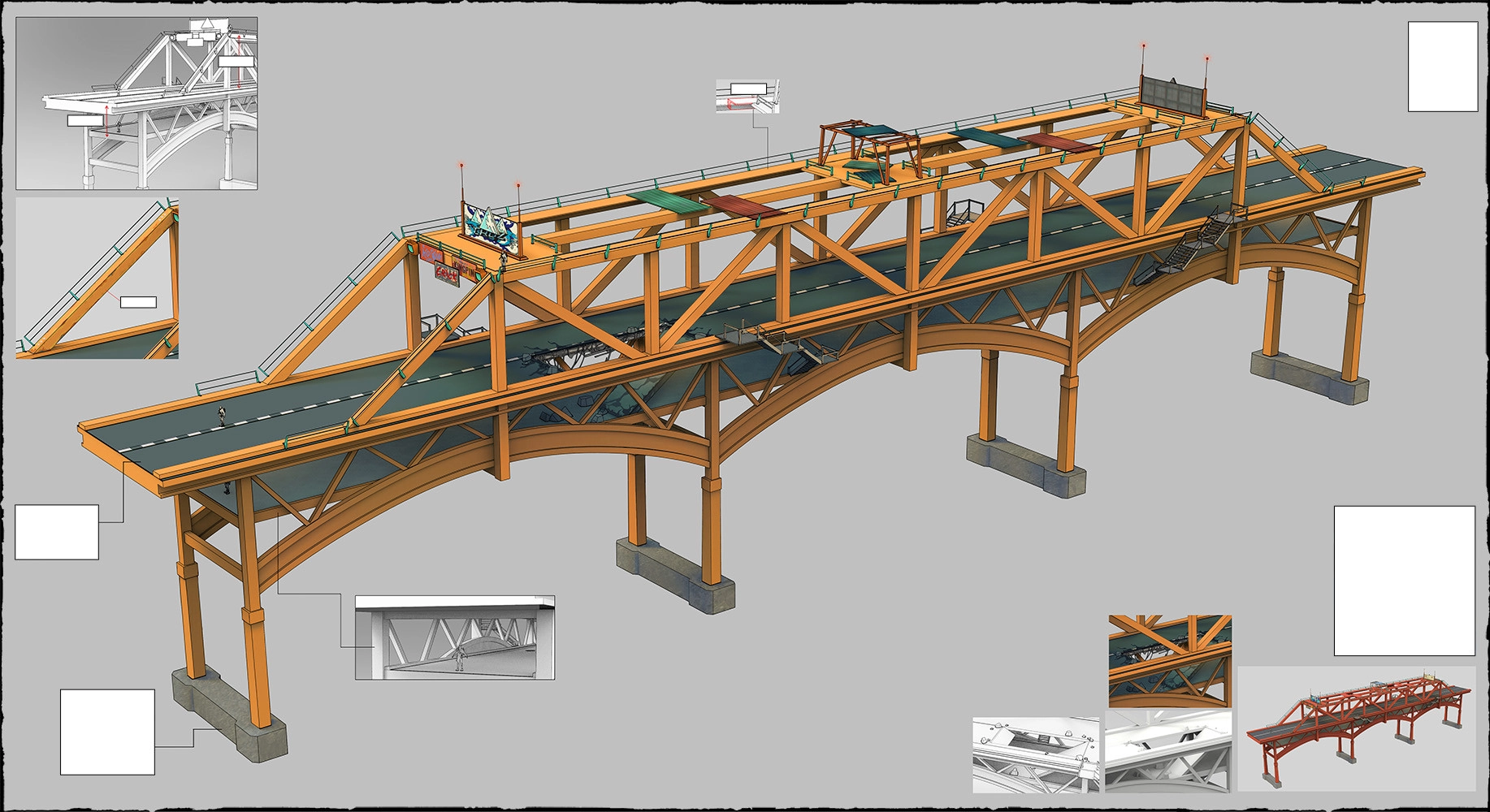Select the orange truss triangle close-up inset
The height and width of the screenshot is (812, 1490).
[97, 279]
